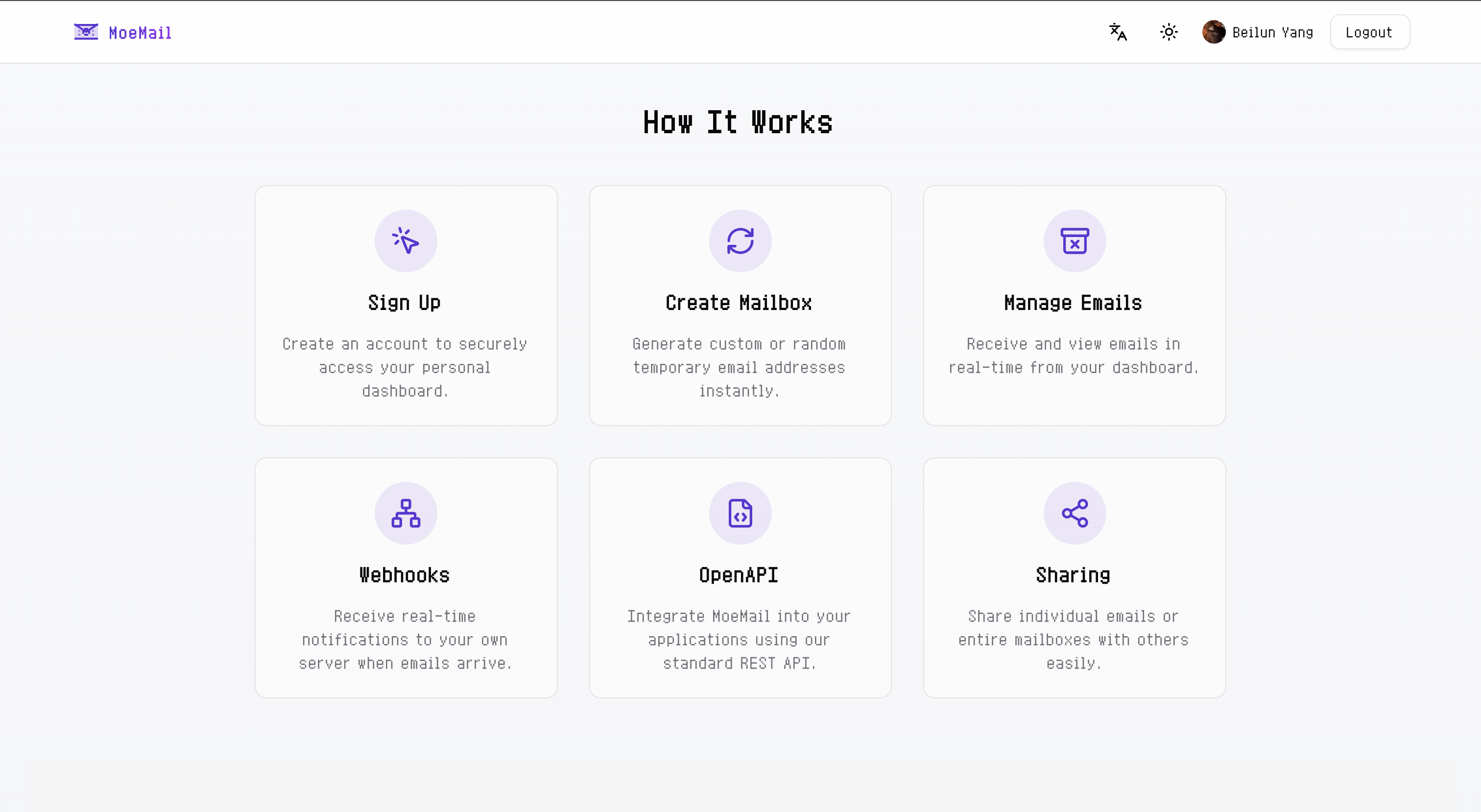Click the How It Works heading
Viewport: 1481px width, 812px height.
click(x=738, y=122)
